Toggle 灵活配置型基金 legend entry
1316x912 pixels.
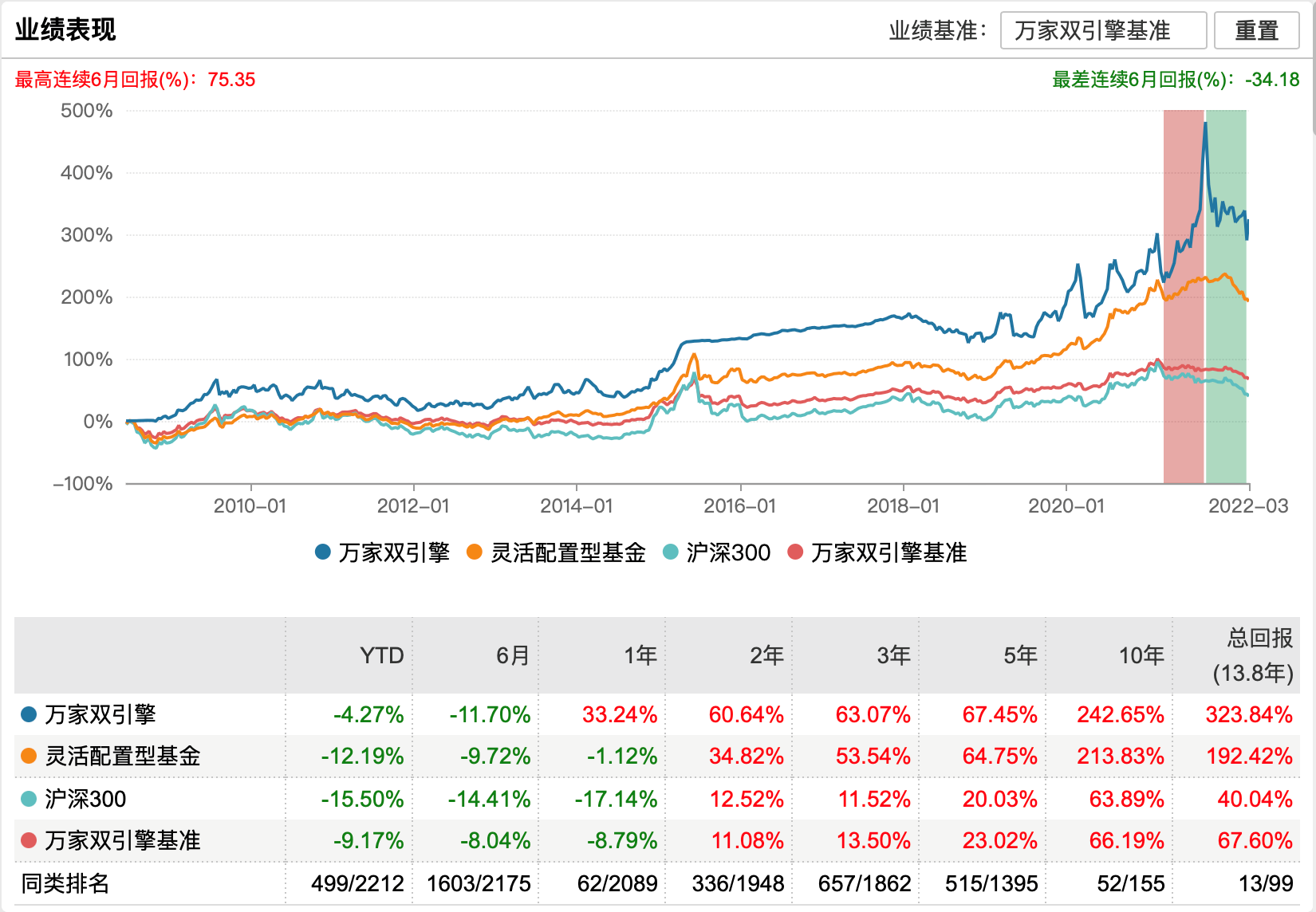[x=557, y=552]
